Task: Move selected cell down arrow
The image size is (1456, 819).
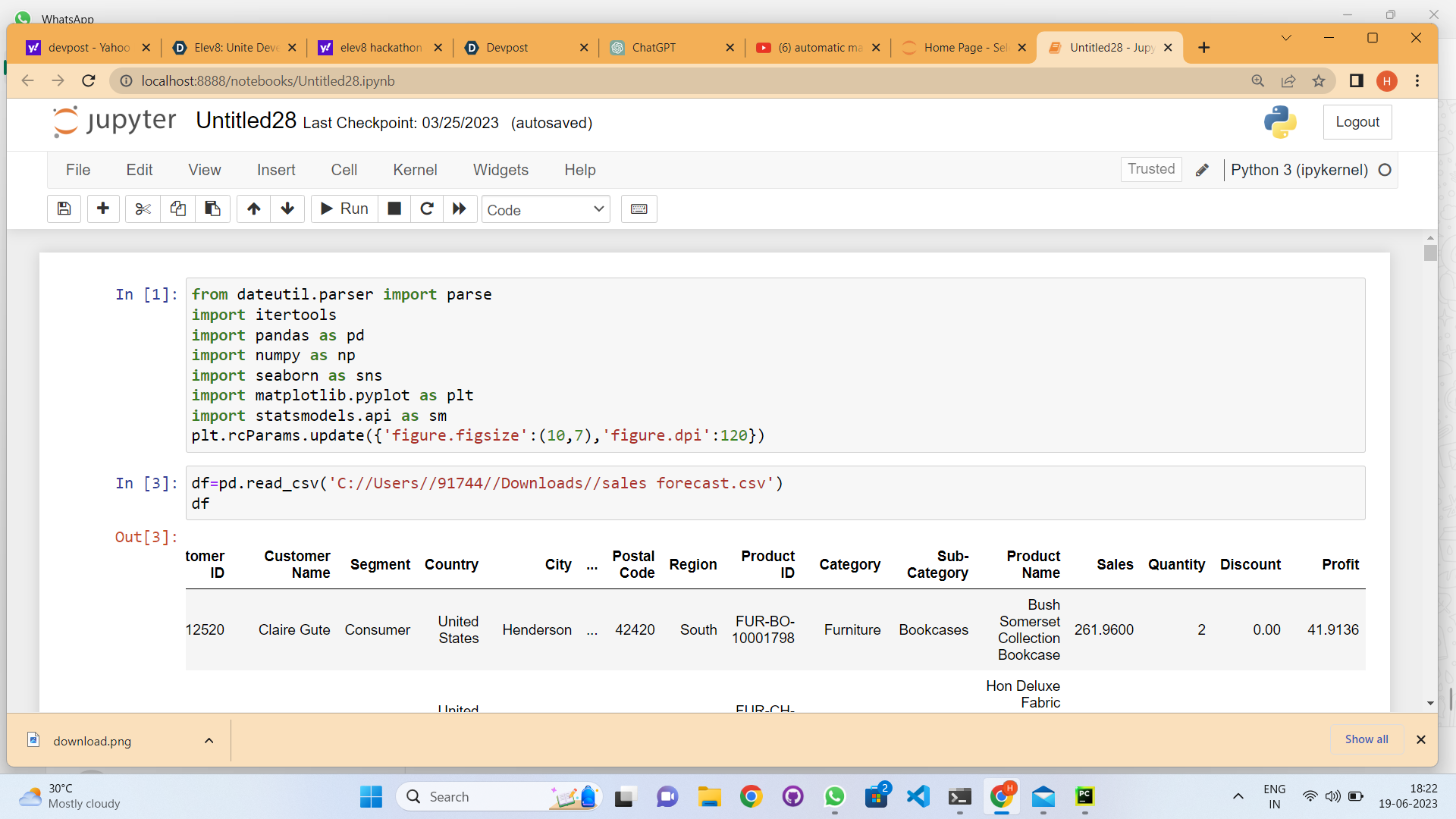Action: (287, 209)
